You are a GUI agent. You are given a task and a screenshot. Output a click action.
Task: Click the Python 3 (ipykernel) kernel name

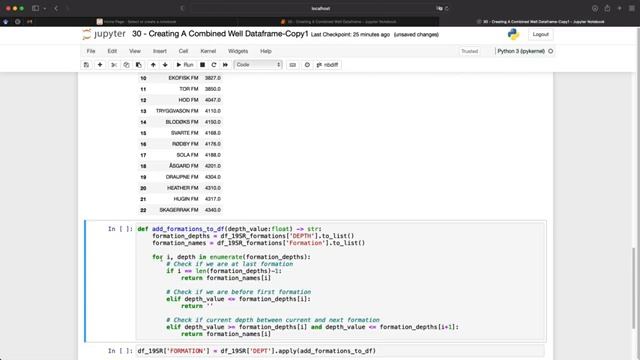[x=521, y=51]
